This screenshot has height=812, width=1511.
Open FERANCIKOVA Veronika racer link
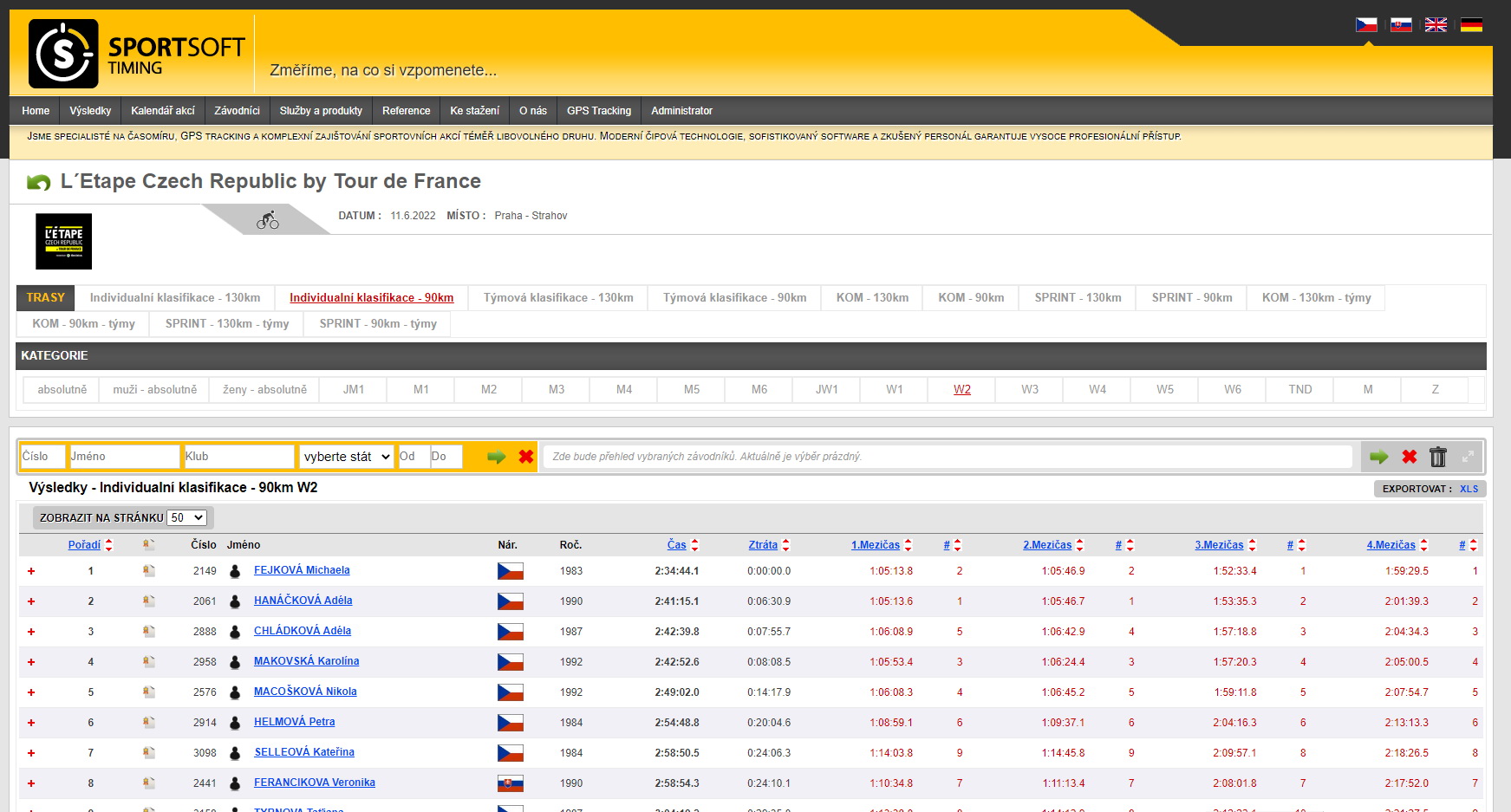tap(314, 783)
